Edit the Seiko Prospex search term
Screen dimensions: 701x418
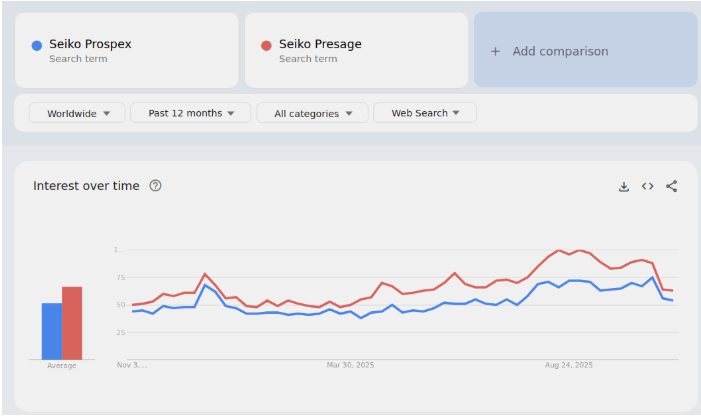click(x=90, y=45)
